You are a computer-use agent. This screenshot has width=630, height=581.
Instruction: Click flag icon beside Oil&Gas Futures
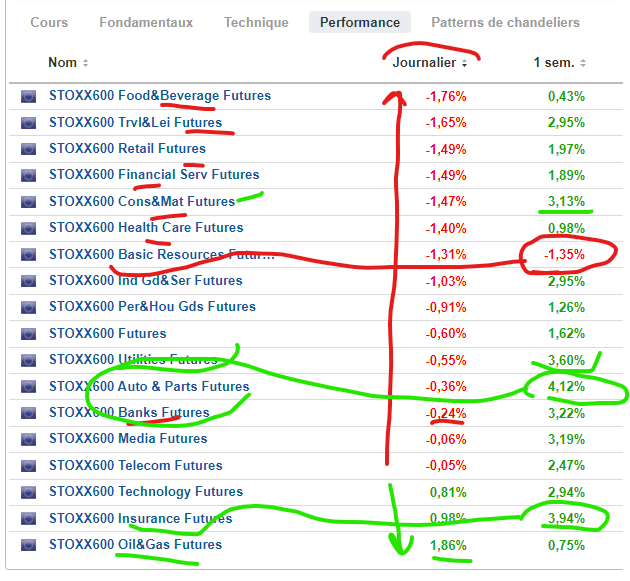[x=28, y=545]
